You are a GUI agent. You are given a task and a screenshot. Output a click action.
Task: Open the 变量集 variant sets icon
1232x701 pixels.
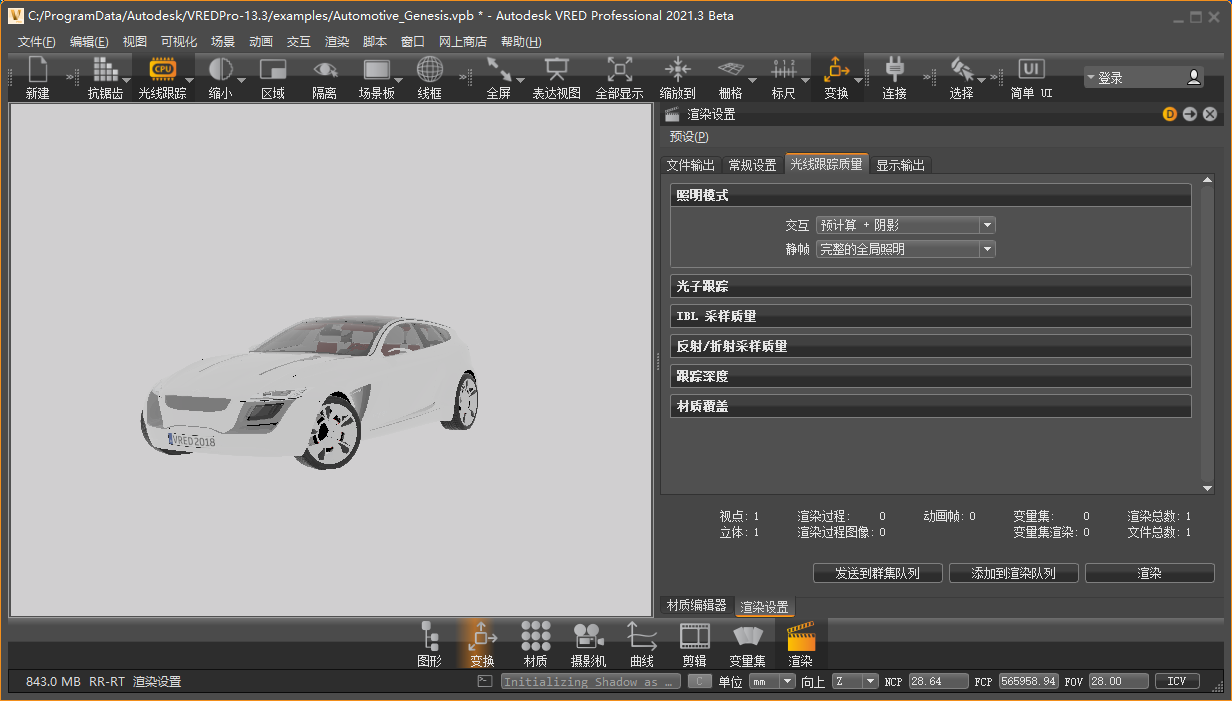(747, 636)
